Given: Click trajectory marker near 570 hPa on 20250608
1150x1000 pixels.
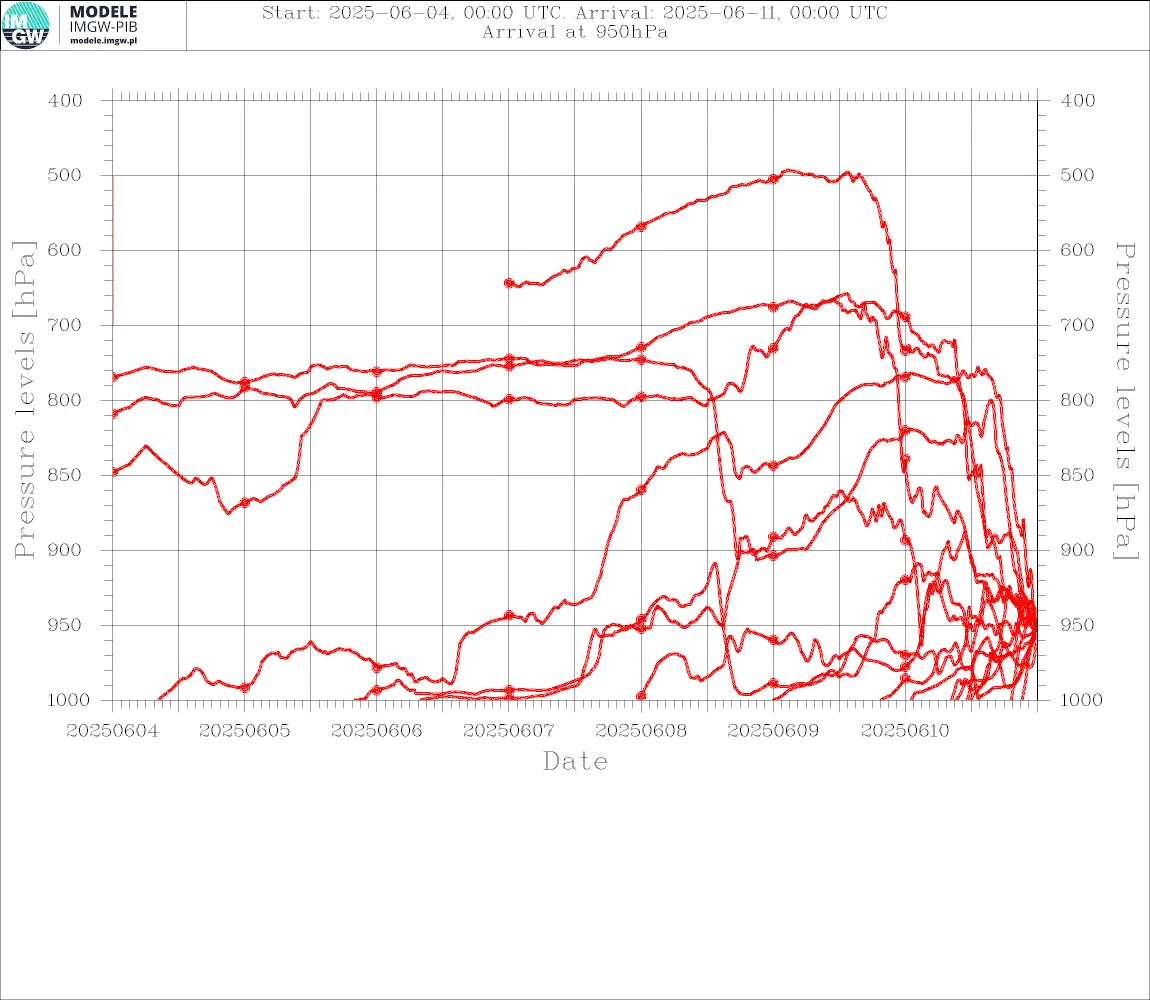Looking at the screenshot, I should (641, 227).
